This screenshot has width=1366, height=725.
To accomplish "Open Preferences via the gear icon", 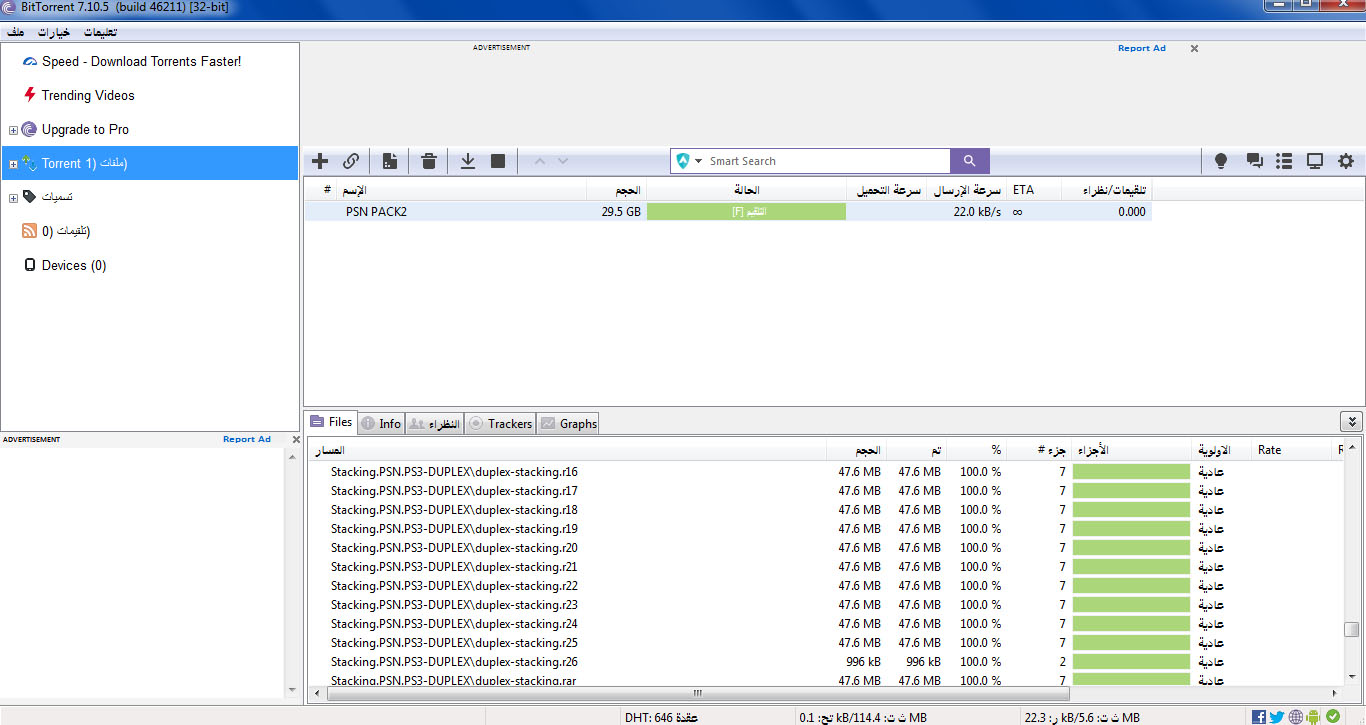I will tap(1346, 161).
